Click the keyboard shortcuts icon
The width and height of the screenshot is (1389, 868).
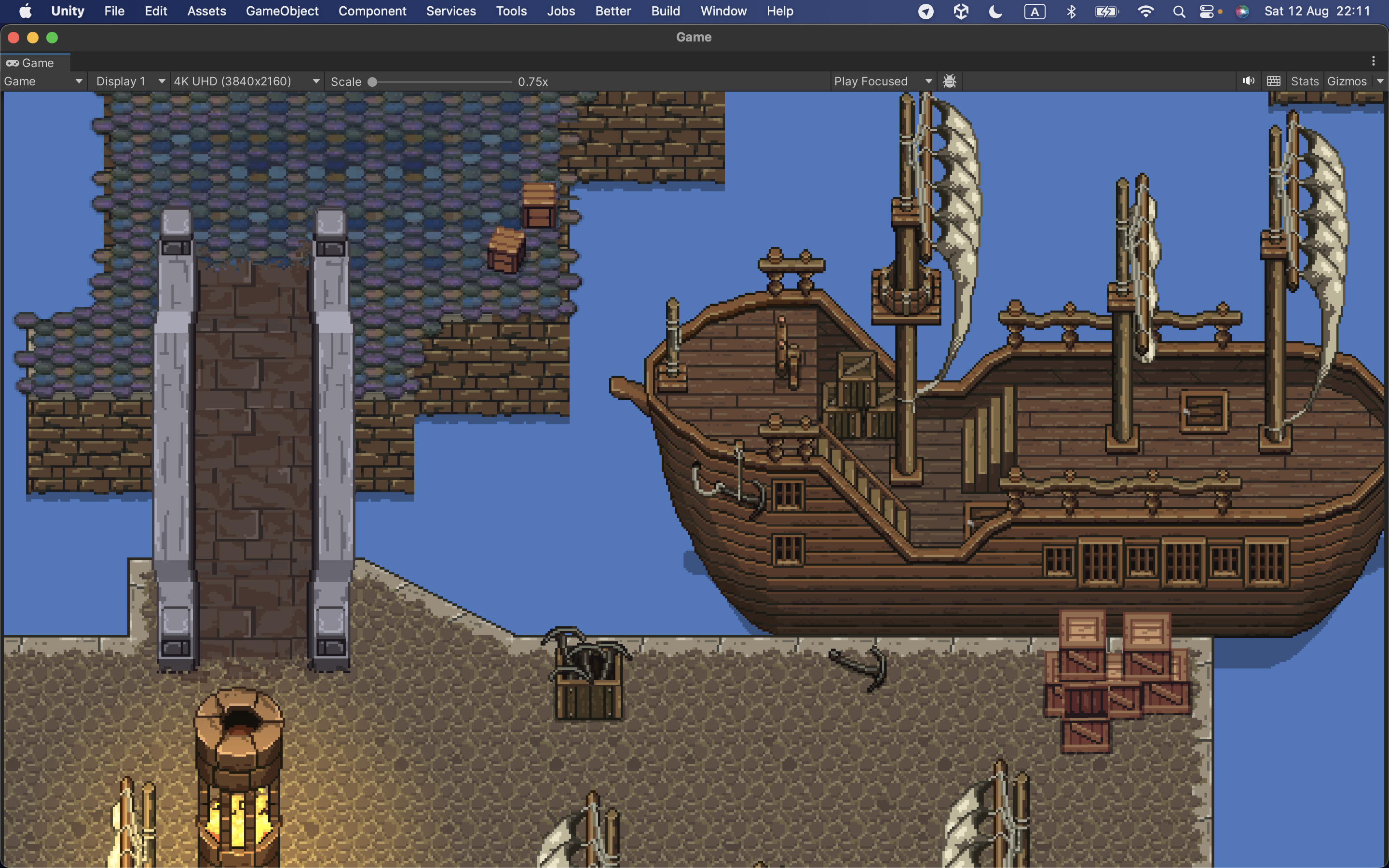click(x=1273, y=81)
